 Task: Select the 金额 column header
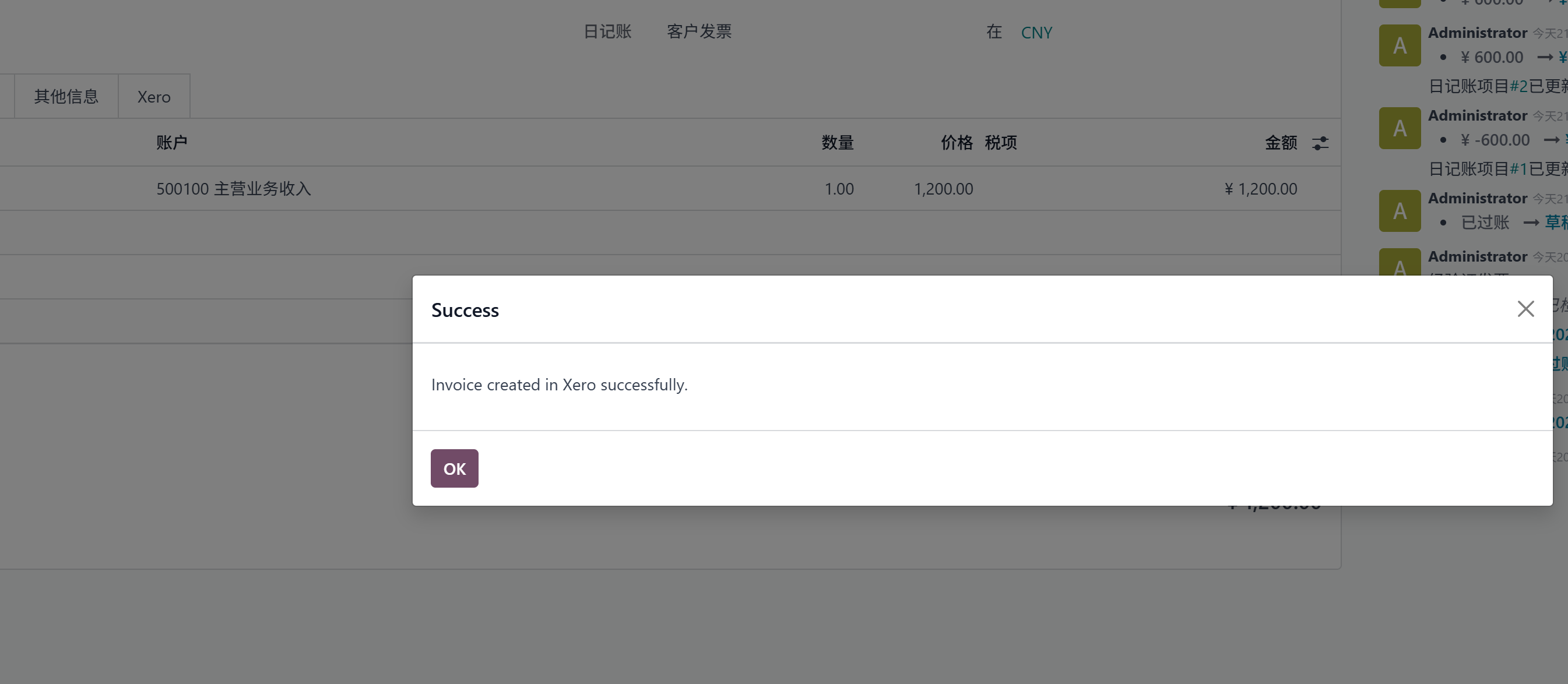1281,142
